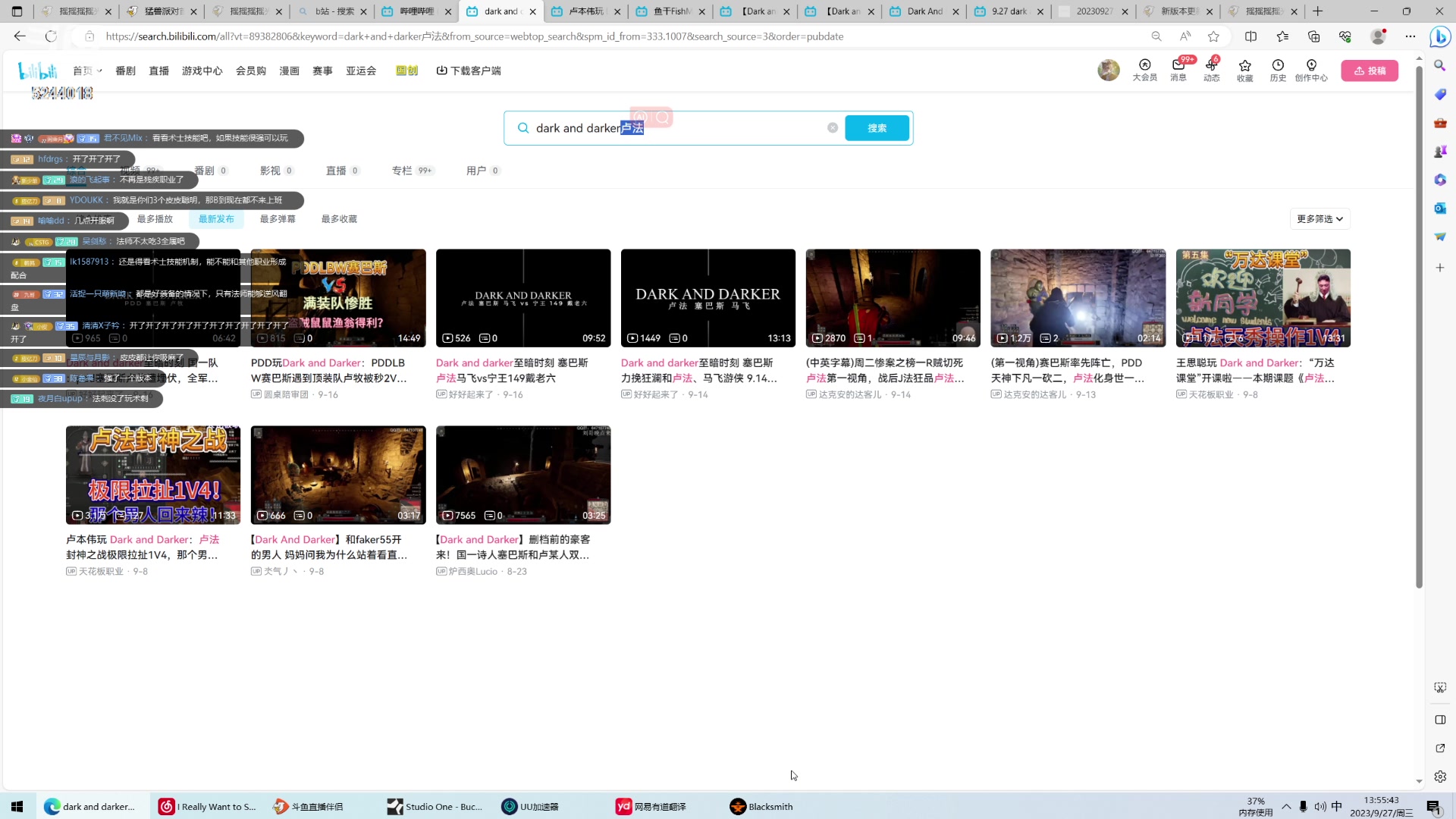Image resolution: width=1456 pixels, height=819 pixels.
Task: Add page to favorites star in address bar
Action: pyautogui.click(x=1213, y=36)
